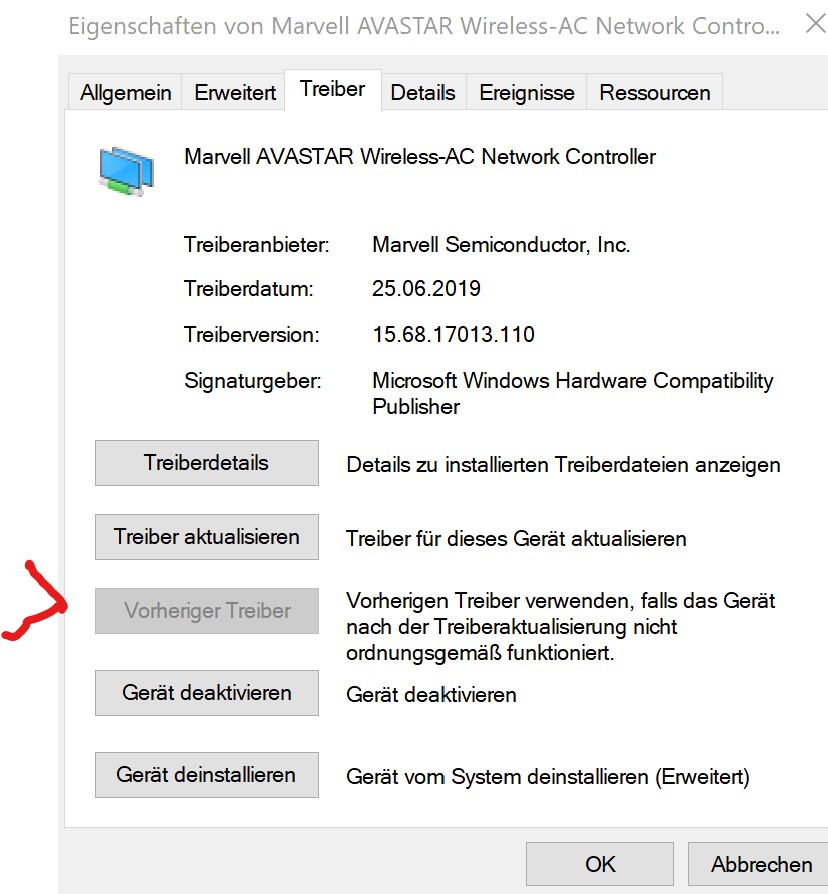Click the greyed Vorheriger Treiber button
The width and height of the screenshot is (828, 894).
click(206, 611)
